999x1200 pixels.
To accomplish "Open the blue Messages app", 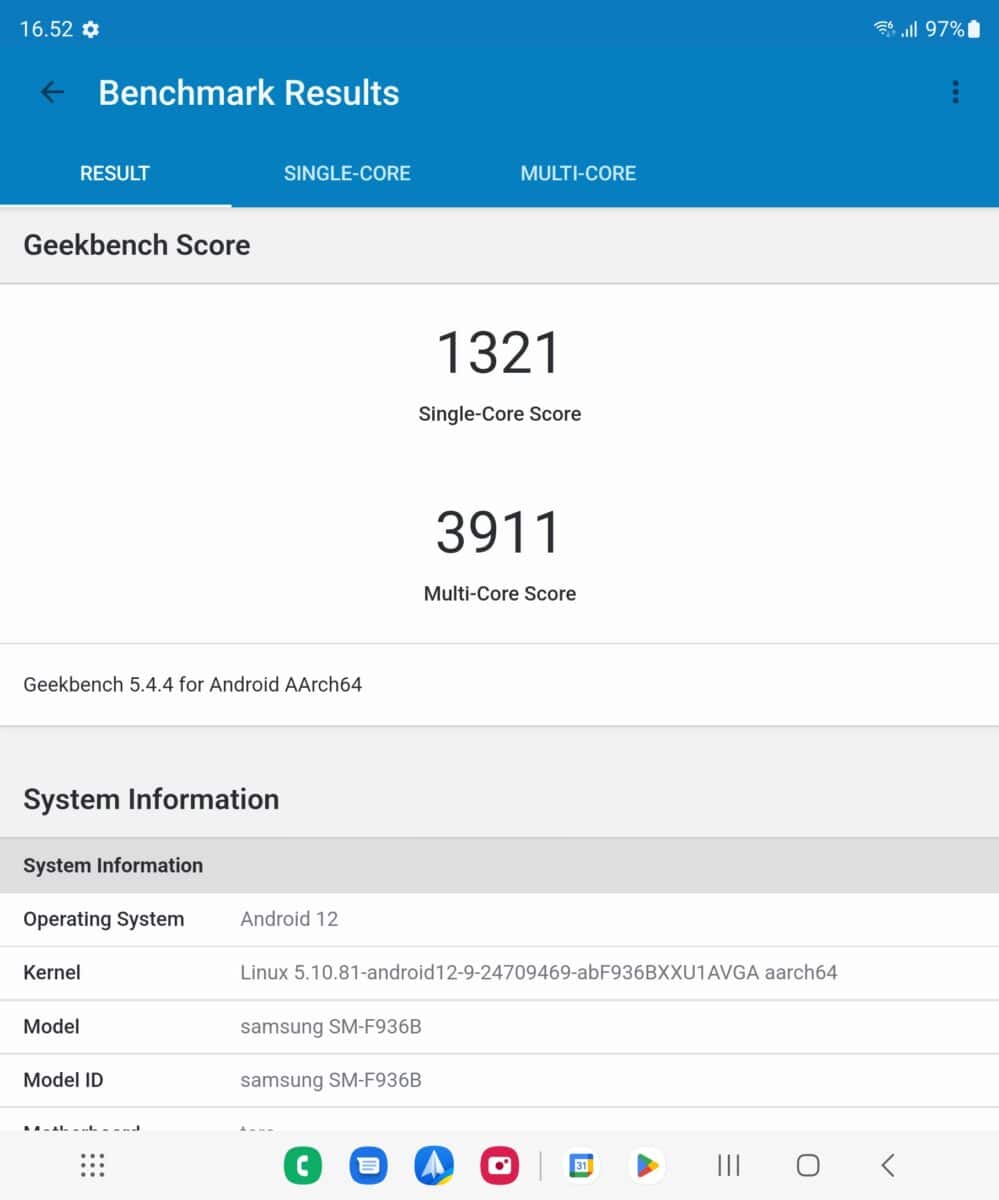I will (x=368, y=1165).
